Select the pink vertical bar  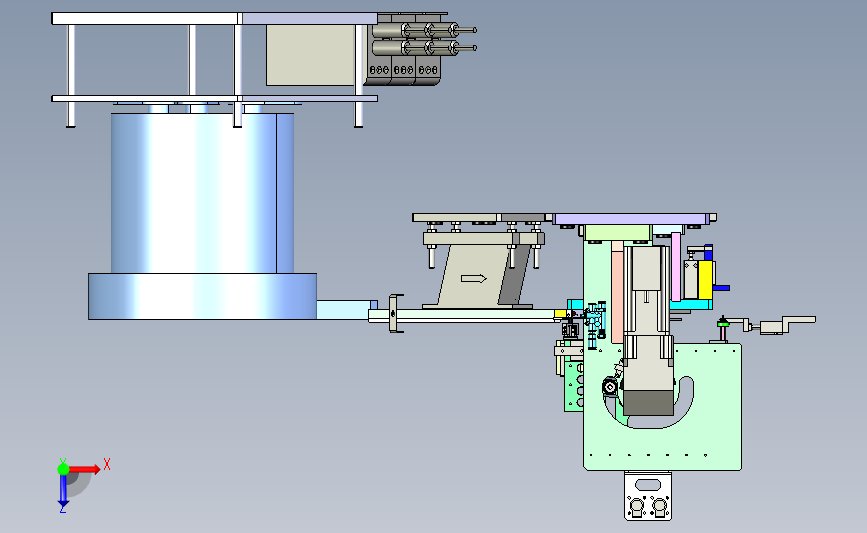(676, 266)
